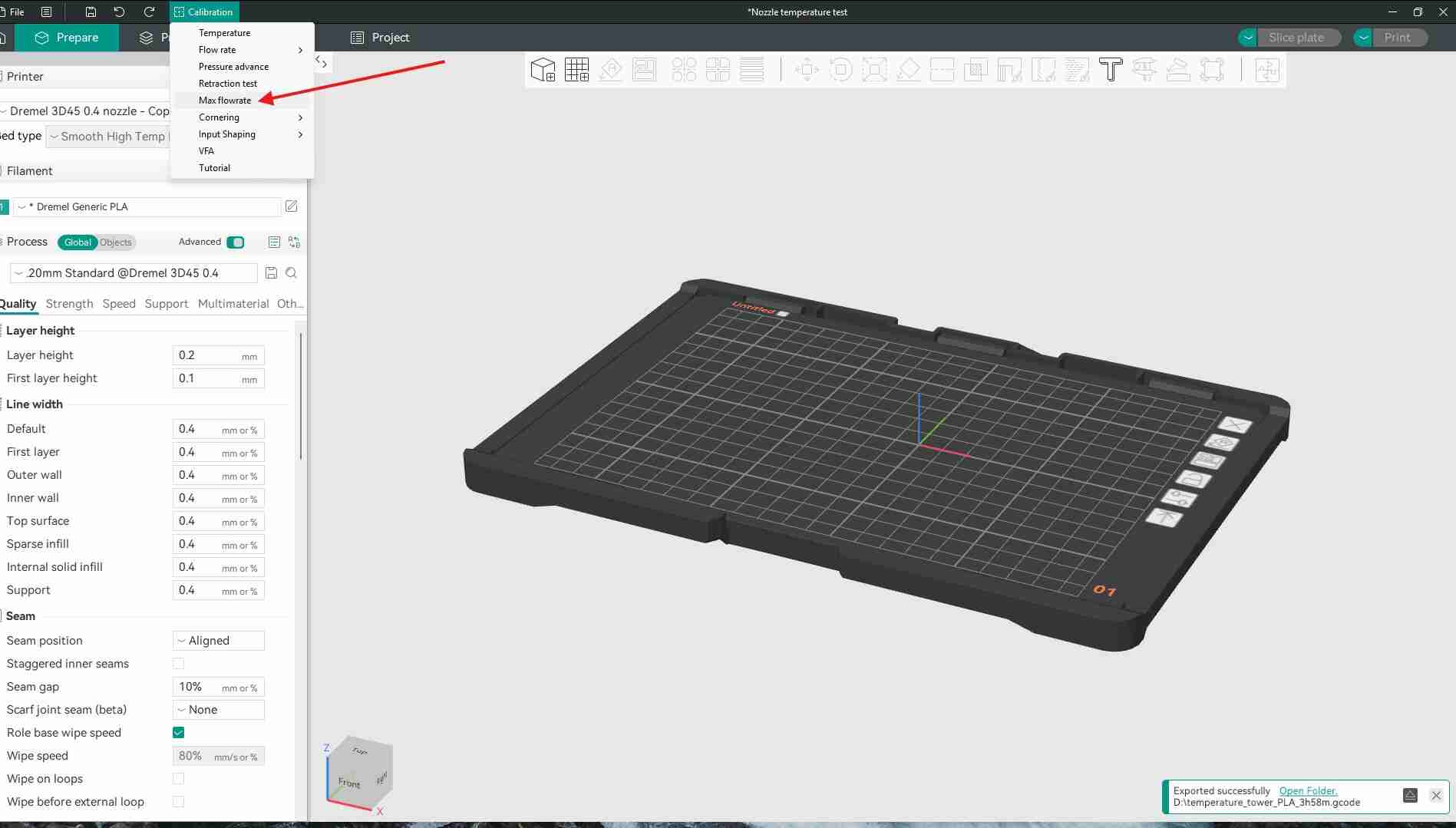Uncheck Role base wipe speed
Viewport: 1456px width, 828px height.
(178, 733)
